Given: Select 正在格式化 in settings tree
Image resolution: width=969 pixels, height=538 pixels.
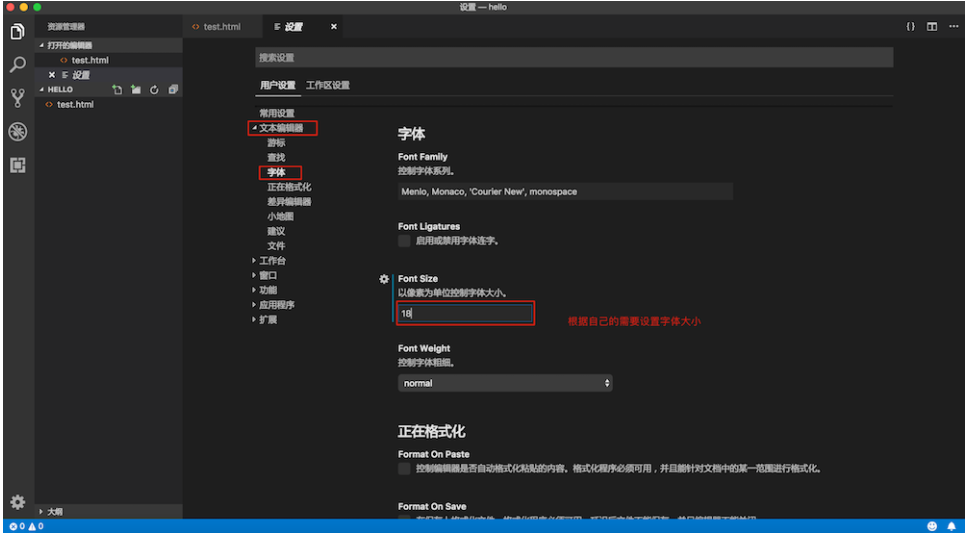Looking at the screenshot, I should pos(289,187).
